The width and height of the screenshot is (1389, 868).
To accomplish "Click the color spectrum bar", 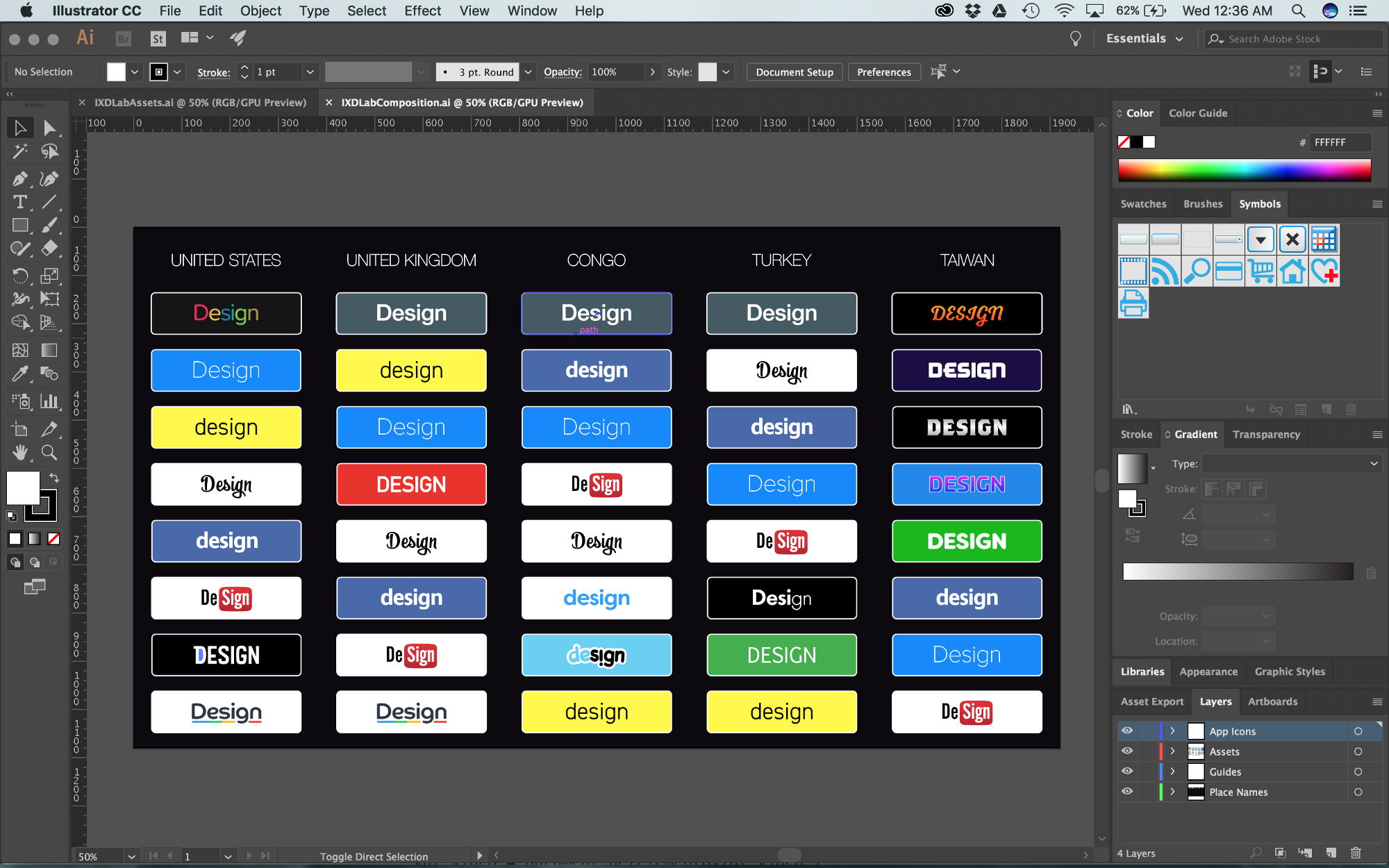I will coord(1244,170).
